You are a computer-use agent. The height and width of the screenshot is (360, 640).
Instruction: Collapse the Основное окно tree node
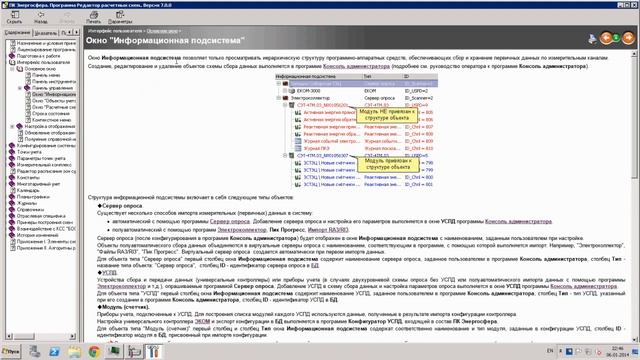coord(12,69)
